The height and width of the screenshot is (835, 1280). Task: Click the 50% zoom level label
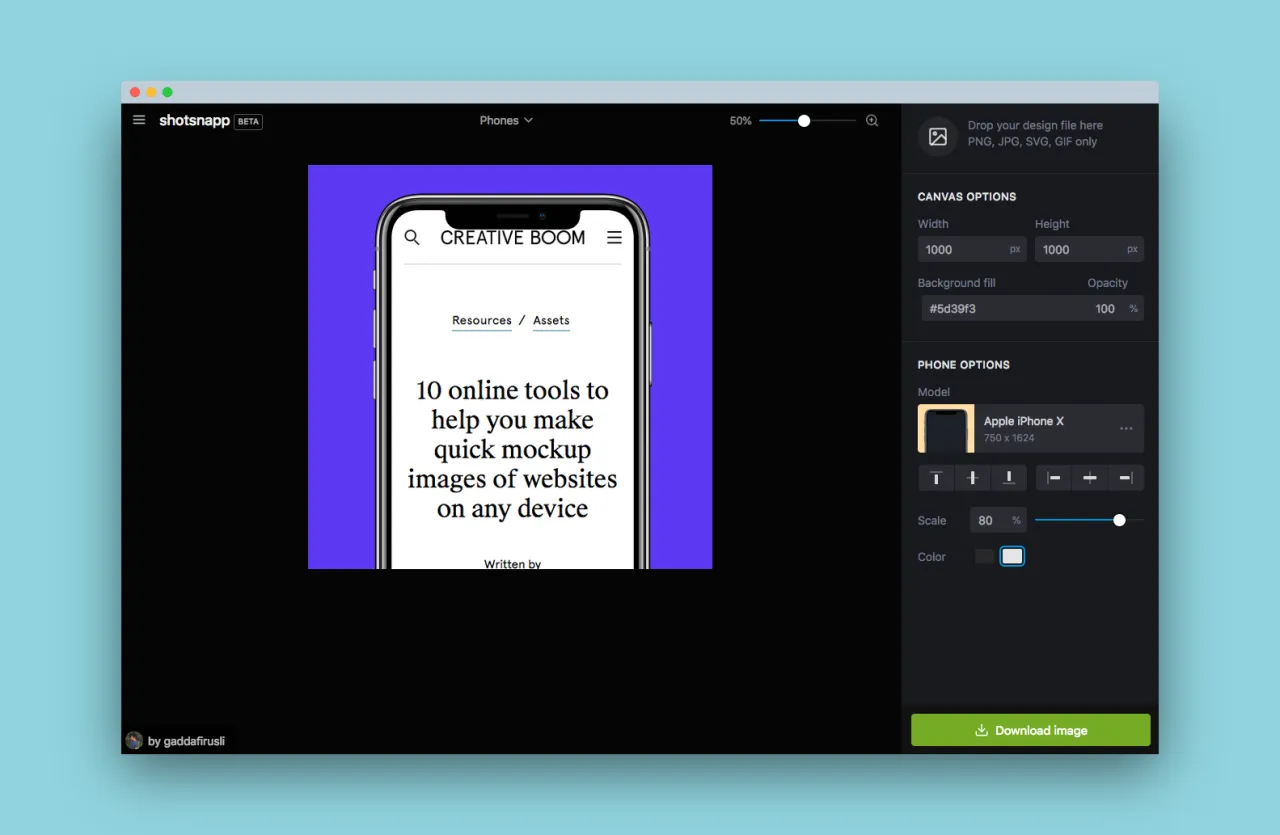740,121
